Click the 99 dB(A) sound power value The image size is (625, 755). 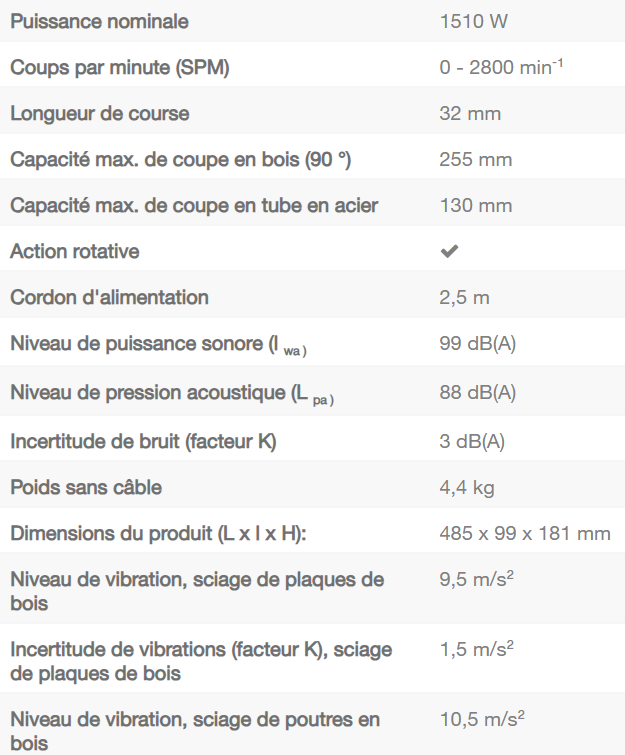point(478,344)
